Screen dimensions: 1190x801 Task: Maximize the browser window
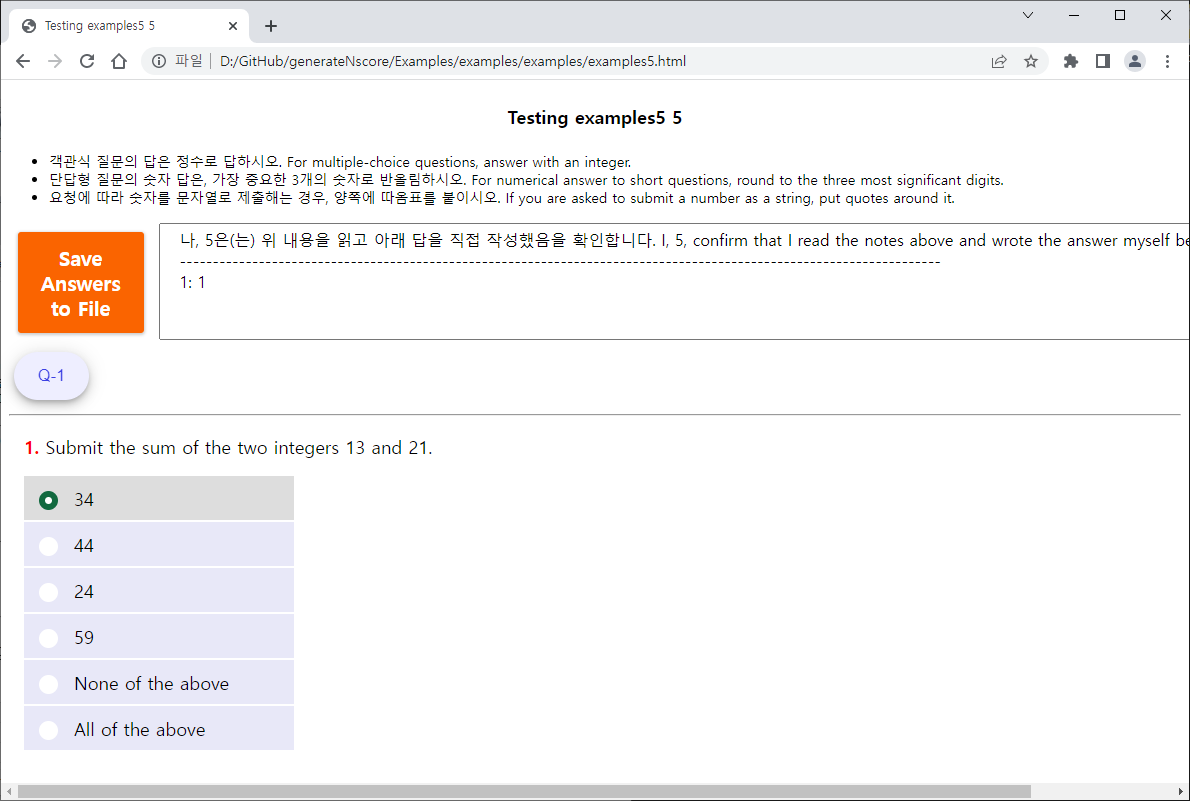[1119, 15]
